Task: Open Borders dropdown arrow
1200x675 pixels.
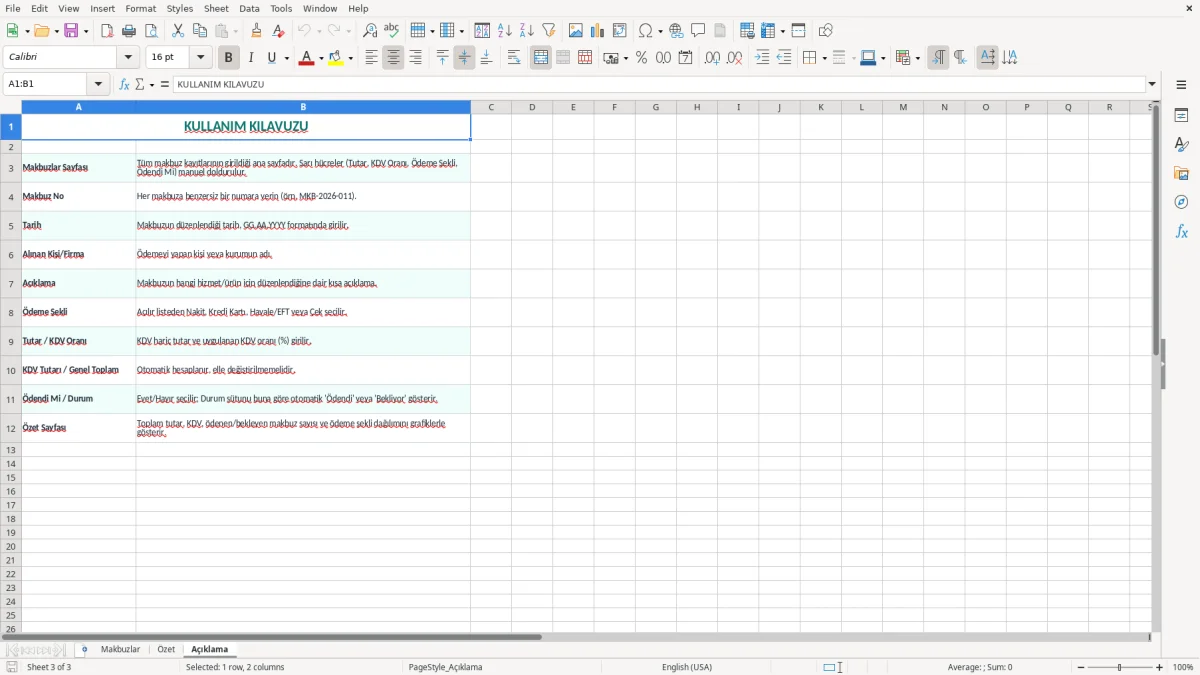Action: 823,58
